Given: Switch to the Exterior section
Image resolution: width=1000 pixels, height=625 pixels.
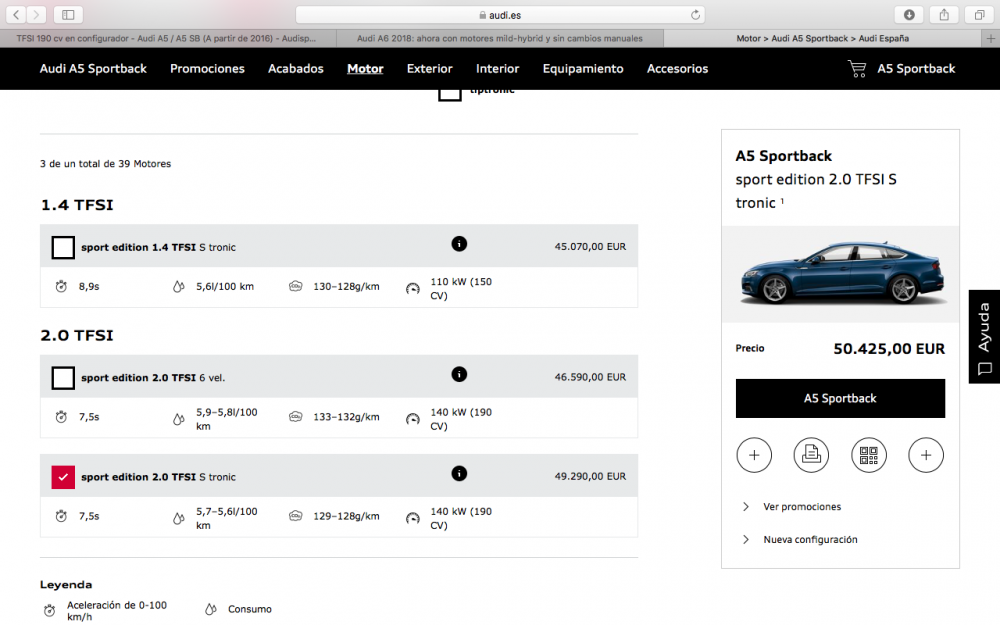Looking at the screenshot, I should [x=430, y=68].
